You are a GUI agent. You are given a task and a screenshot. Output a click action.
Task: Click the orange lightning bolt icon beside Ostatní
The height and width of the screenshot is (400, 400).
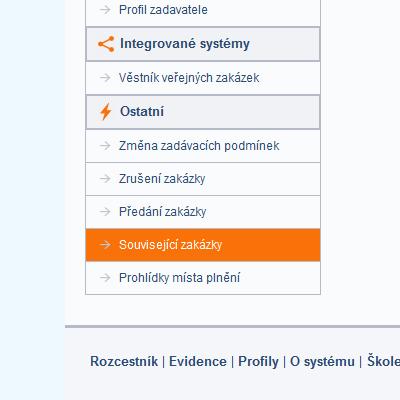pos(106,112)
